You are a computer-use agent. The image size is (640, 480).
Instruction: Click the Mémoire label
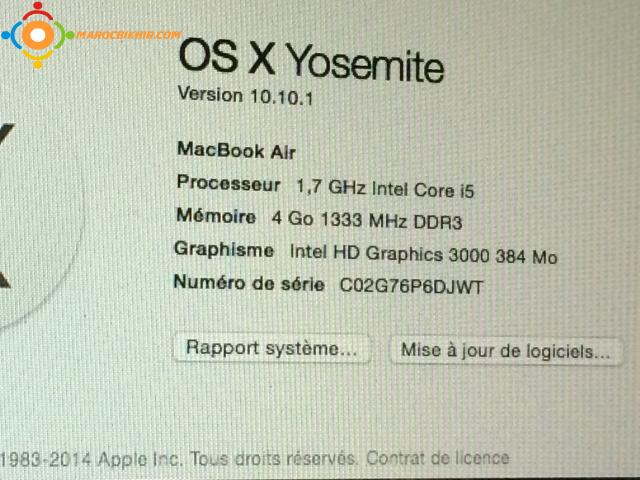pos(216,216)
